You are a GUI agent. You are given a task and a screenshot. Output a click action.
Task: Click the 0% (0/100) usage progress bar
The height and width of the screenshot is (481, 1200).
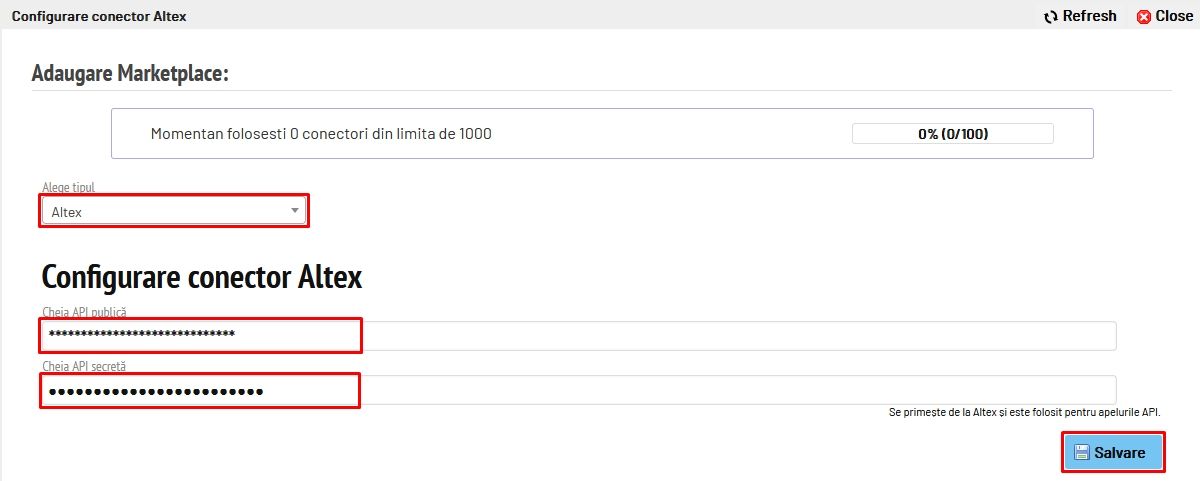coord(953,134)
